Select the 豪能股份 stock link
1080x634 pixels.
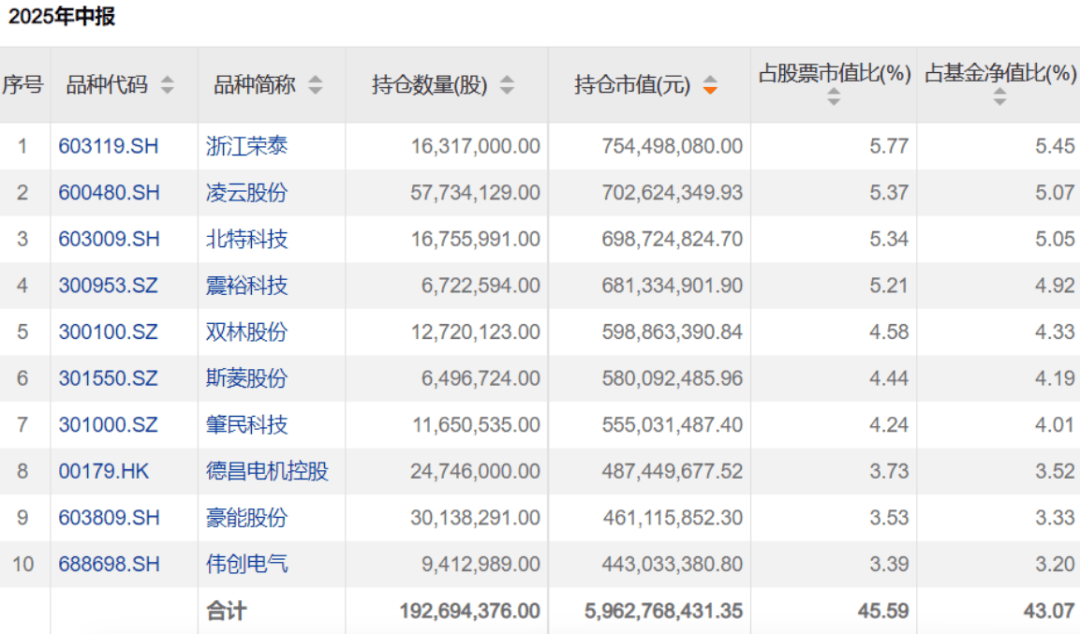coord(247,518)
